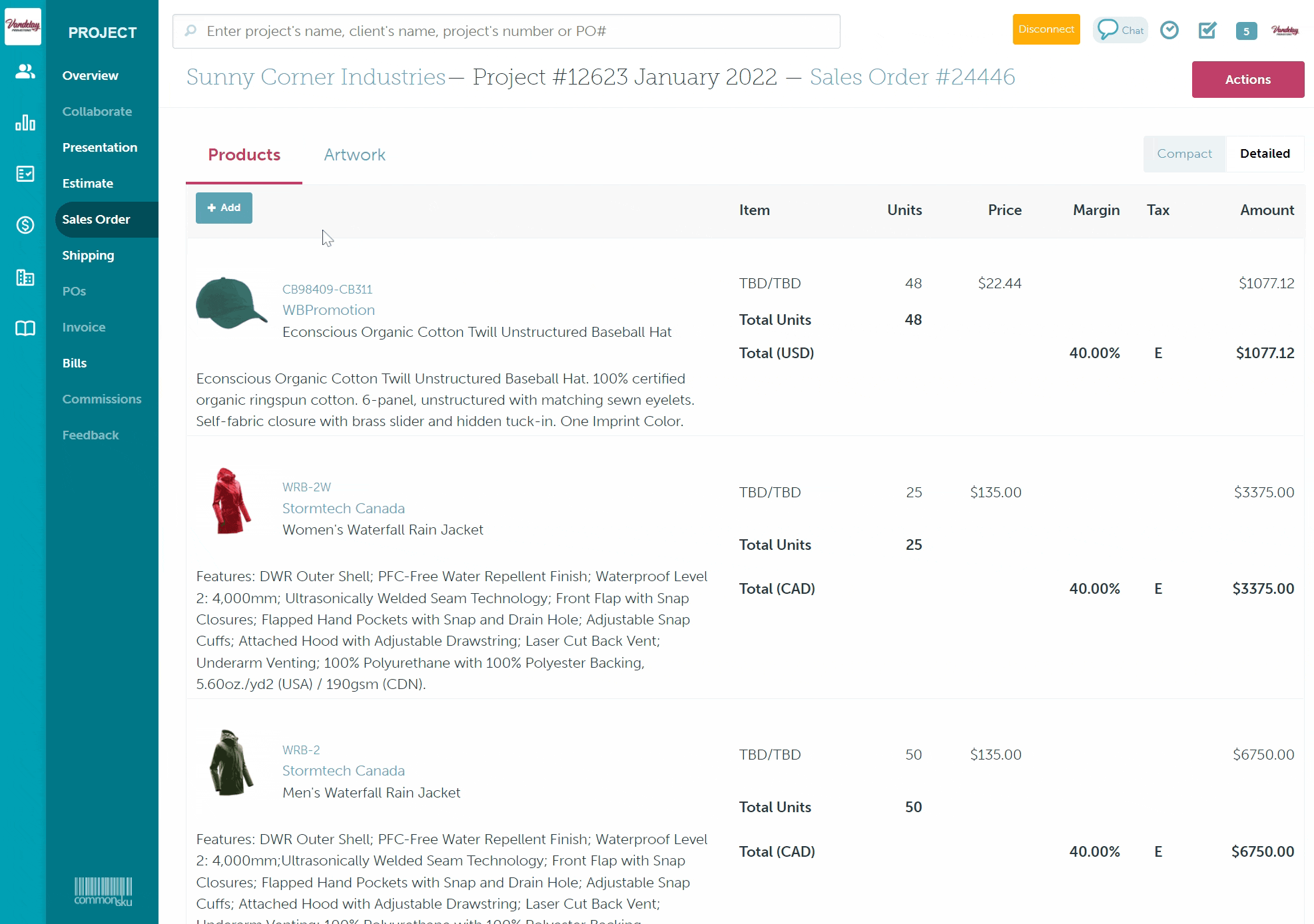
Task: Click the Add product button
Action: (x=224, y=208)
